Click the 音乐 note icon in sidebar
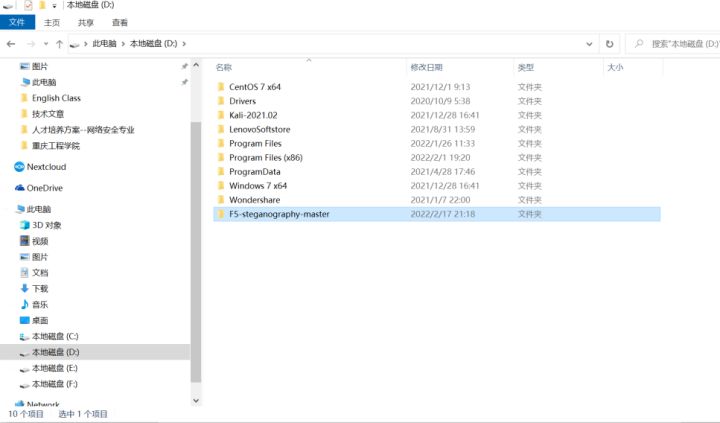This screenshot has width=720, height=423. click(x=25, y=304)
